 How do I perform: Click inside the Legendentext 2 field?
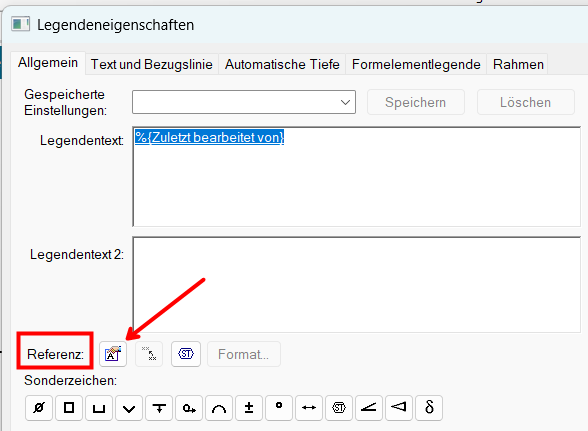coord(357,284)
